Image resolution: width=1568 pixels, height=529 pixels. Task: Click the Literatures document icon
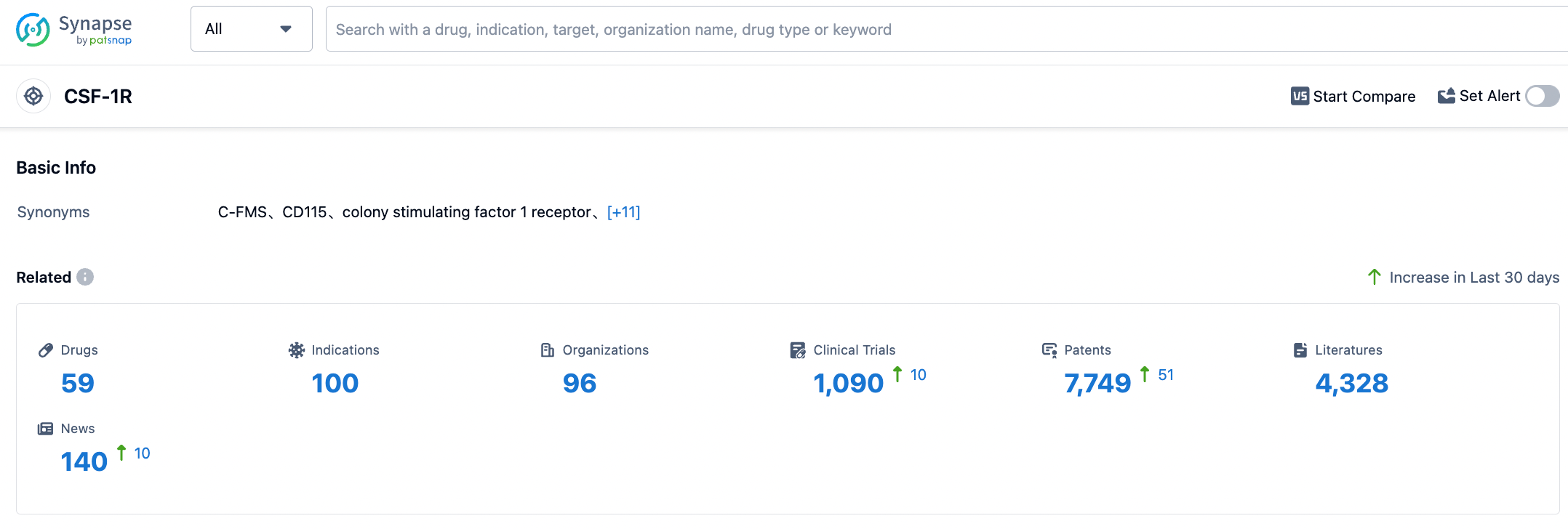coord(1300,350)
